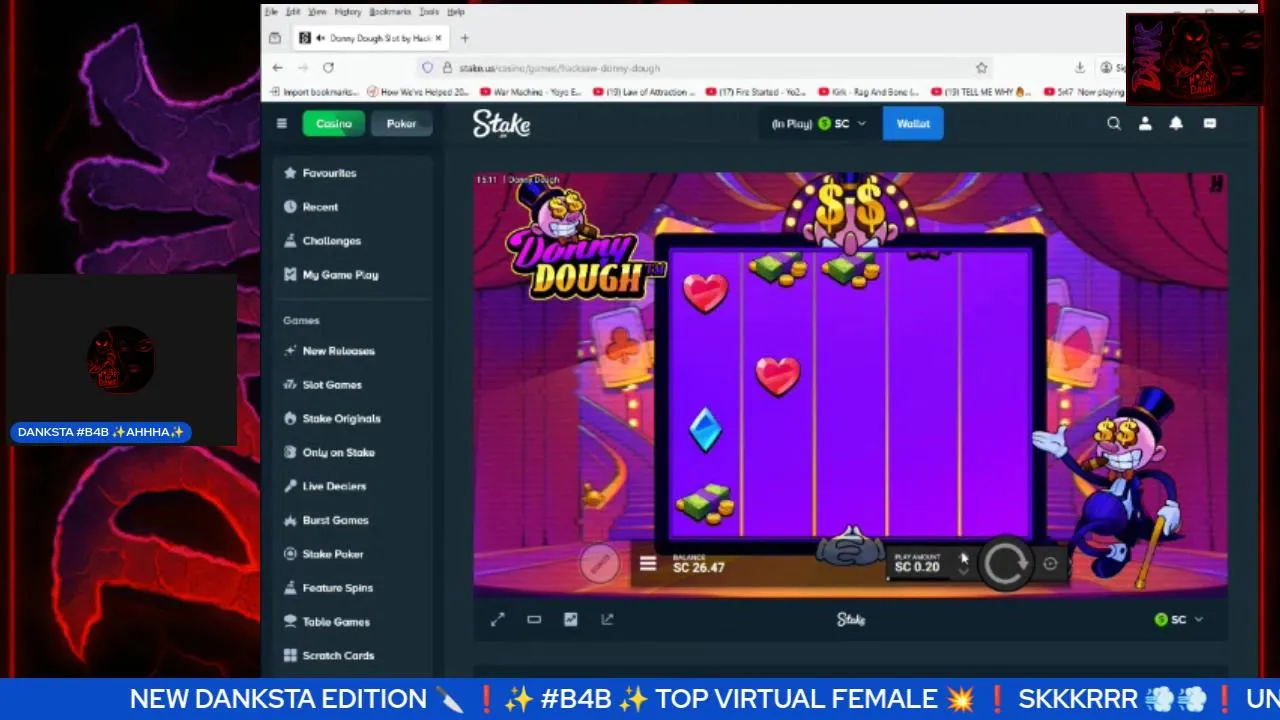The height and width of the screenshot is (720, 1280).
Task: Open the slot game hamburger menu
Action: point(648,564)
